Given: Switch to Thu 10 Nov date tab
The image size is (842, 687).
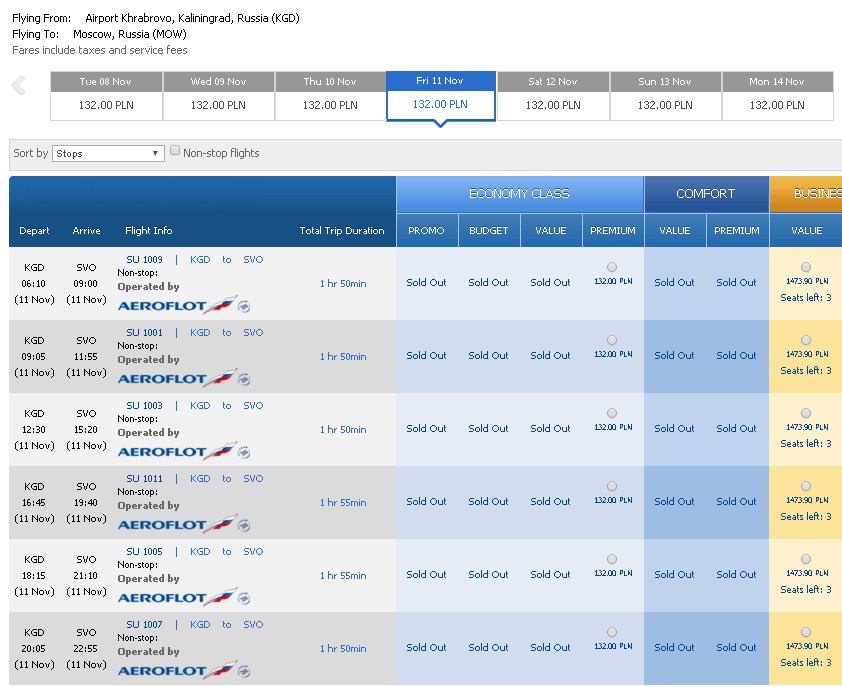Looking at the screenshot, I should 330,96.
